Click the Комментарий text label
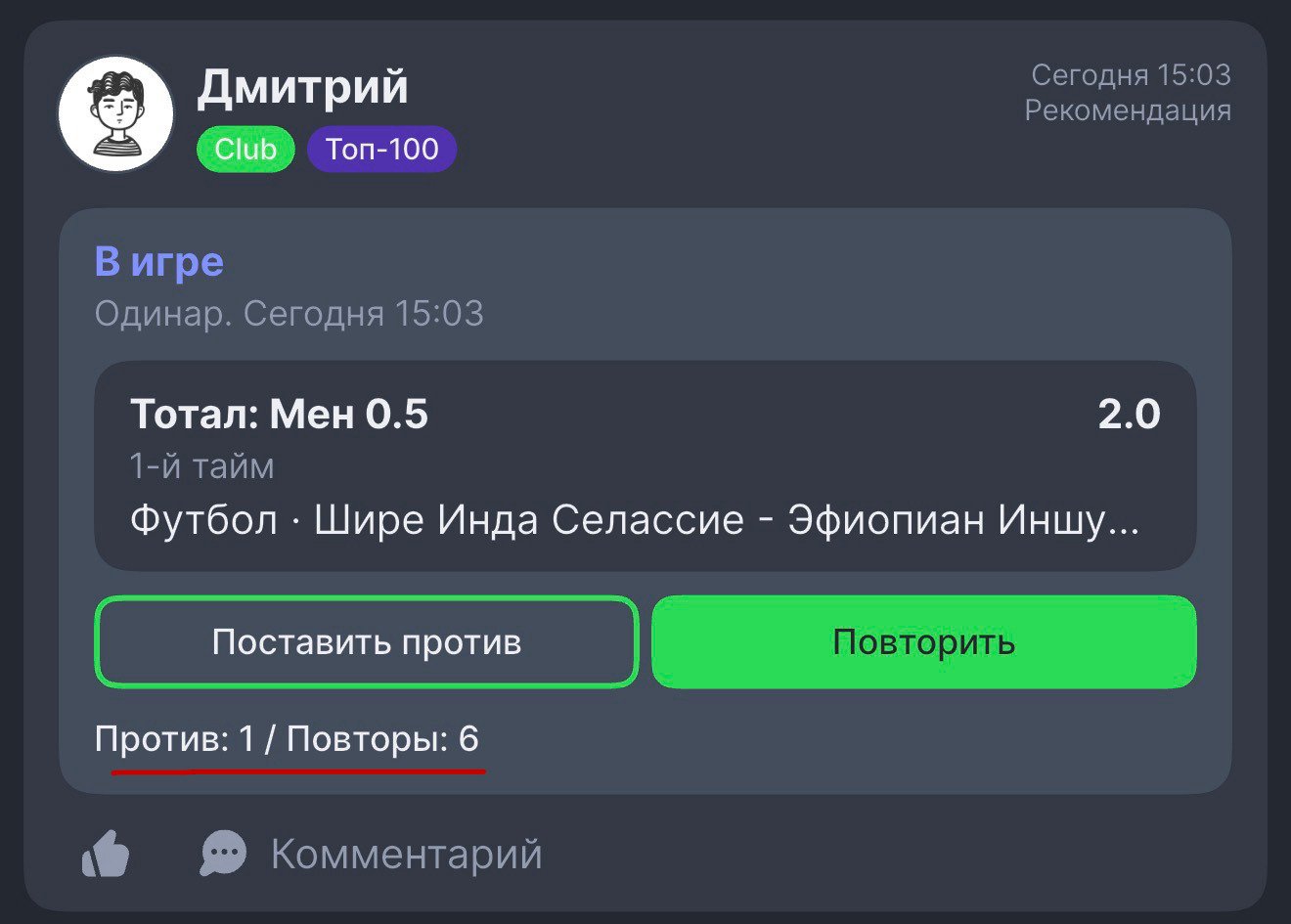This screenshot has height=924, width=1291. (406, 854)
